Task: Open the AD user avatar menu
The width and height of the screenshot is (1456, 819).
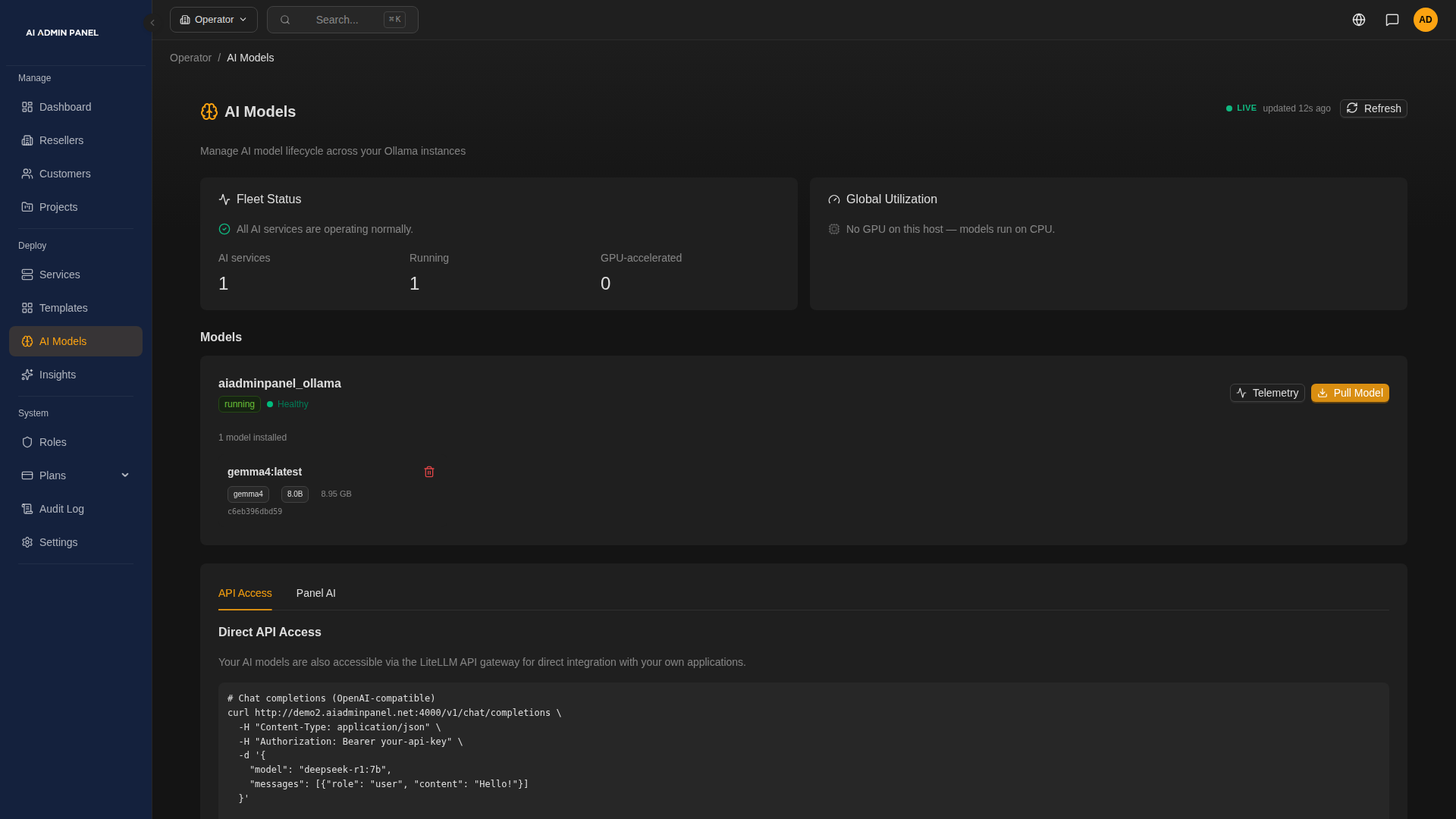Action: pos(1426,20)
